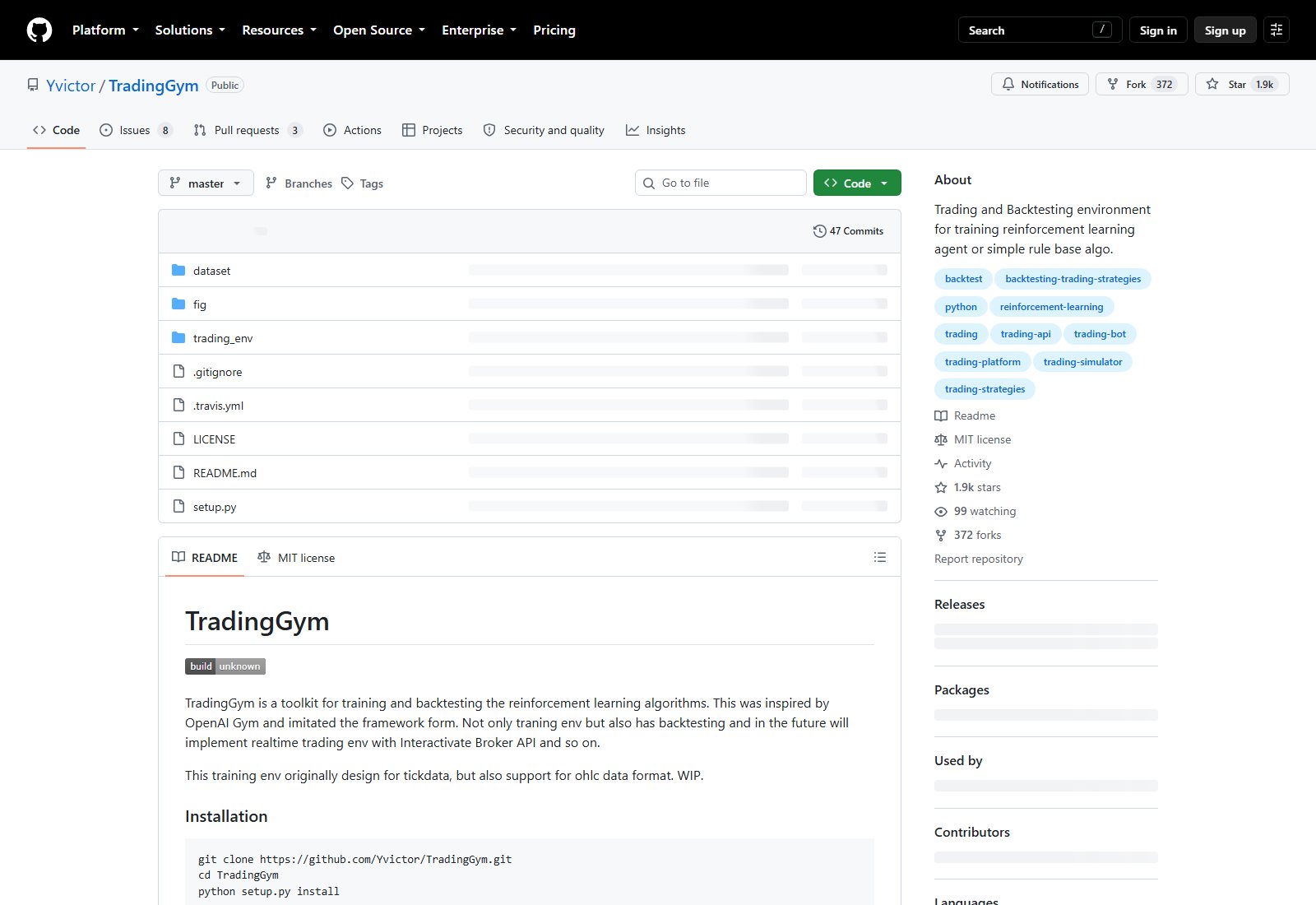
Task: Fork the repository via Fork button
Action: [1142, 84]
